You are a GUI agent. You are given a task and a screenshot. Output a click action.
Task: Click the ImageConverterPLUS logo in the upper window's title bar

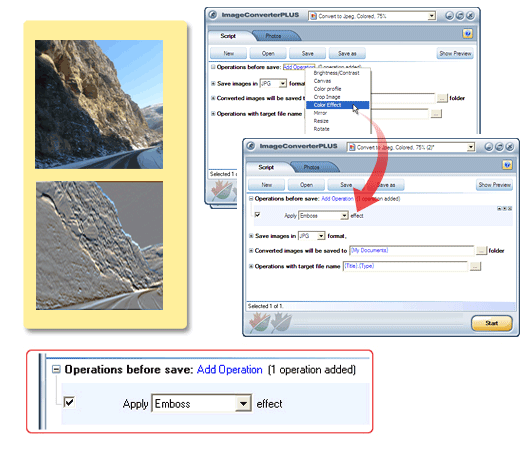[213, 15]
